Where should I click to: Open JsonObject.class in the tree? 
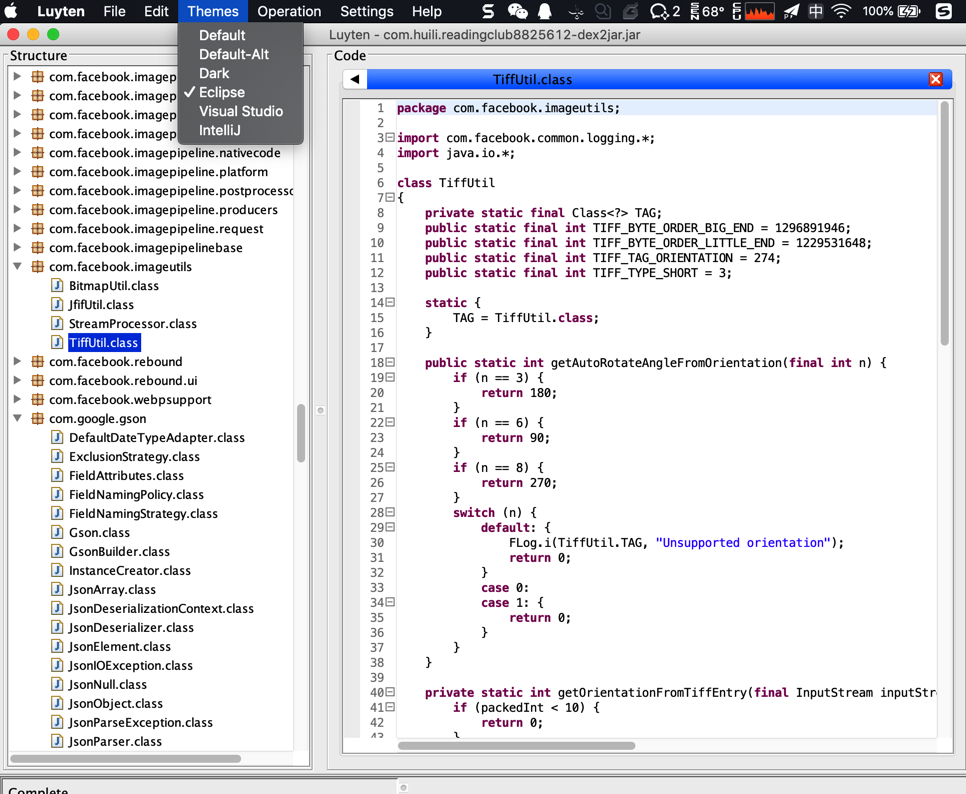tap(116, 703)
